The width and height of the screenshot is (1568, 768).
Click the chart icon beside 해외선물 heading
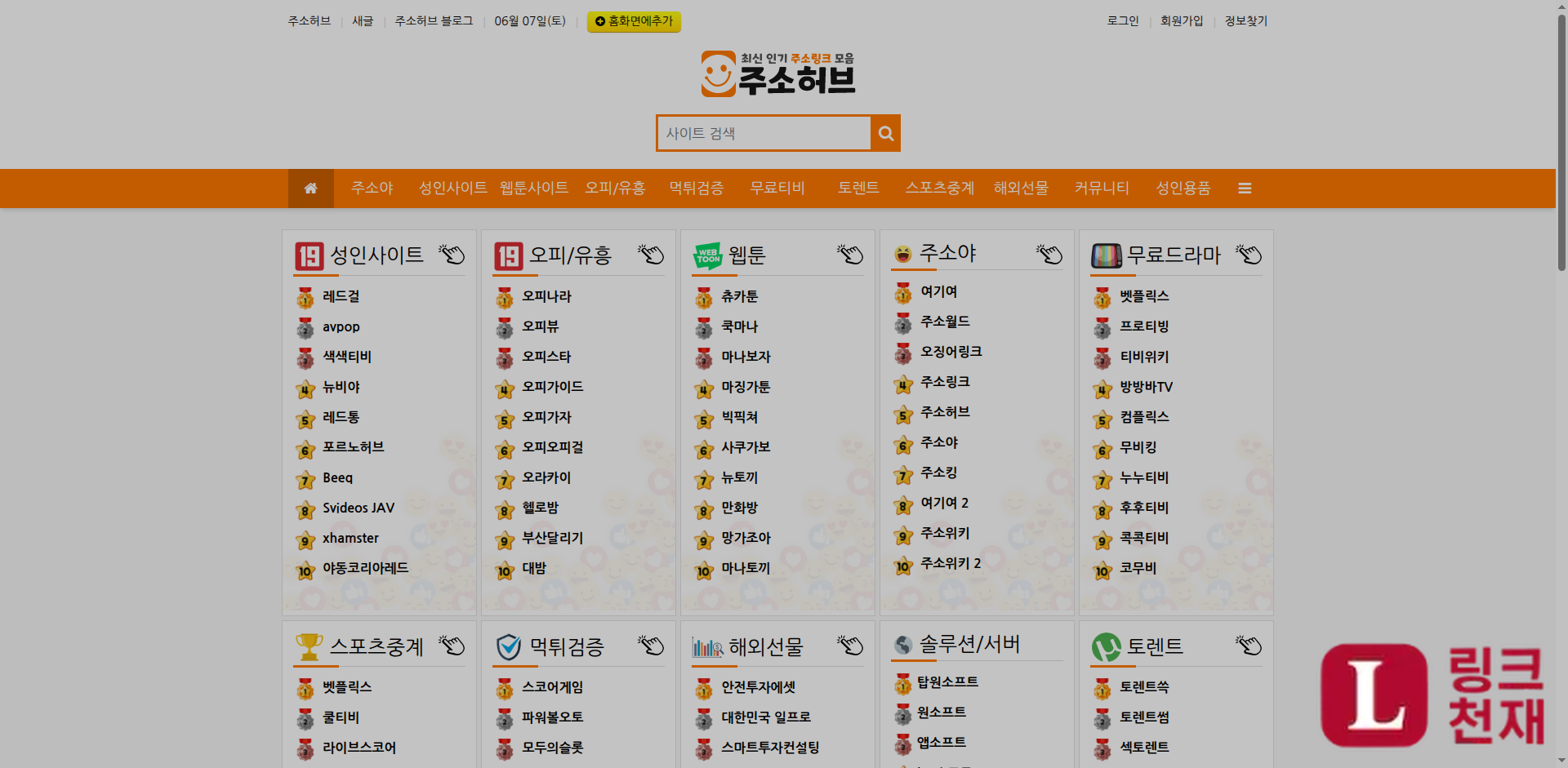click(708, 648)
